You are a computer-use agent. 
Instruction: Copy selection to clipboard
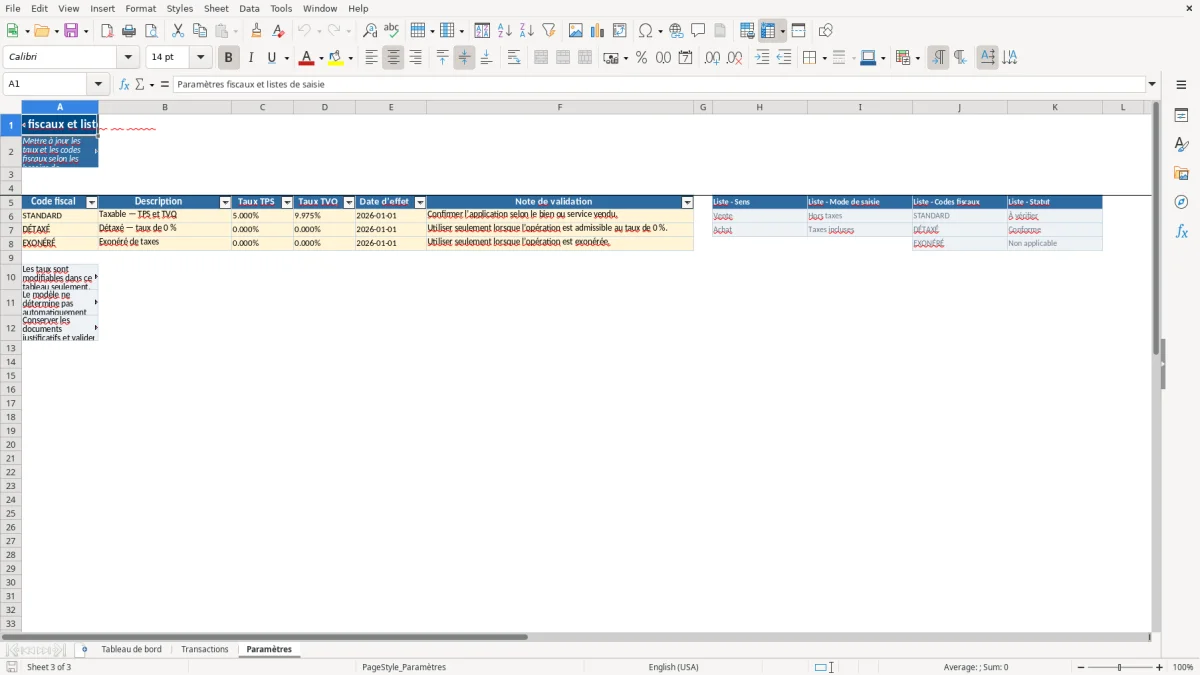click(x=200, y=31)
